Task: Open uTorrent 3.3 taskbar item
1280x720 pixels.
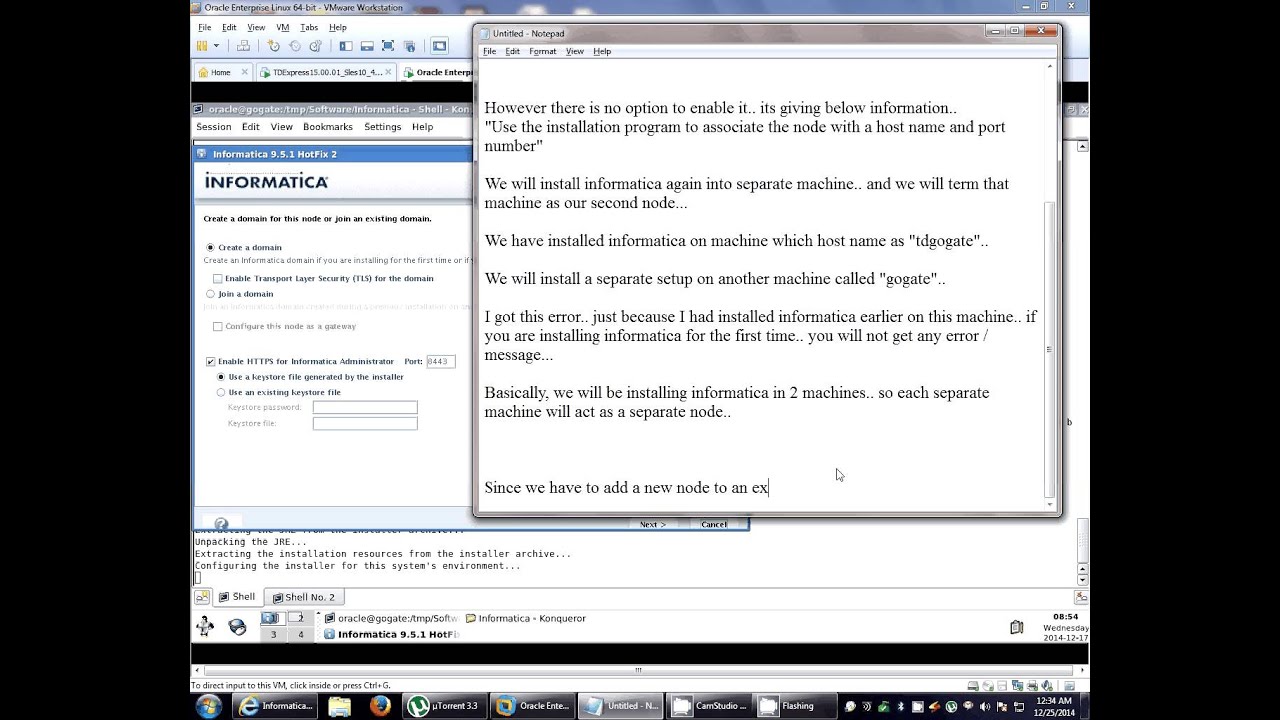Action: 444,706
